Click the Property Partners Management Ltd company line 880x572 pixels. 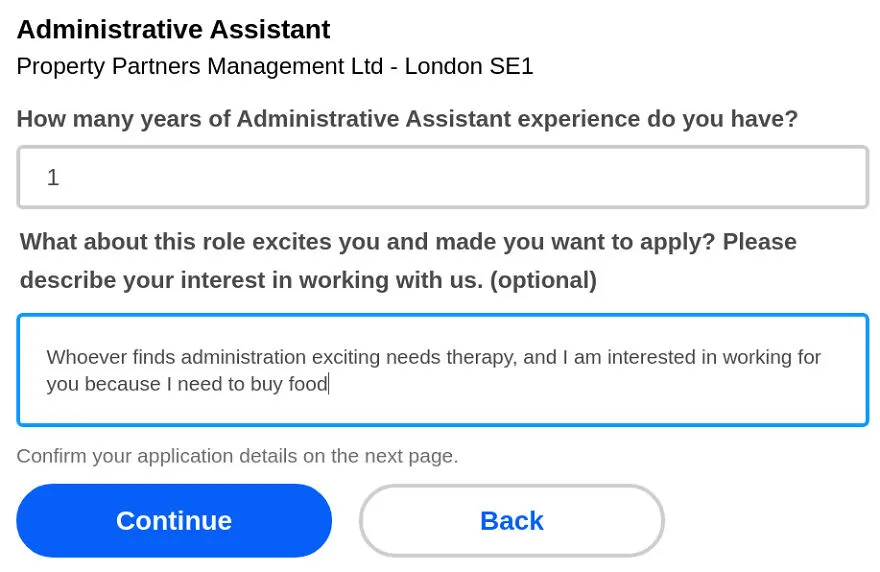pyautogui.click(x=275, y=66)
